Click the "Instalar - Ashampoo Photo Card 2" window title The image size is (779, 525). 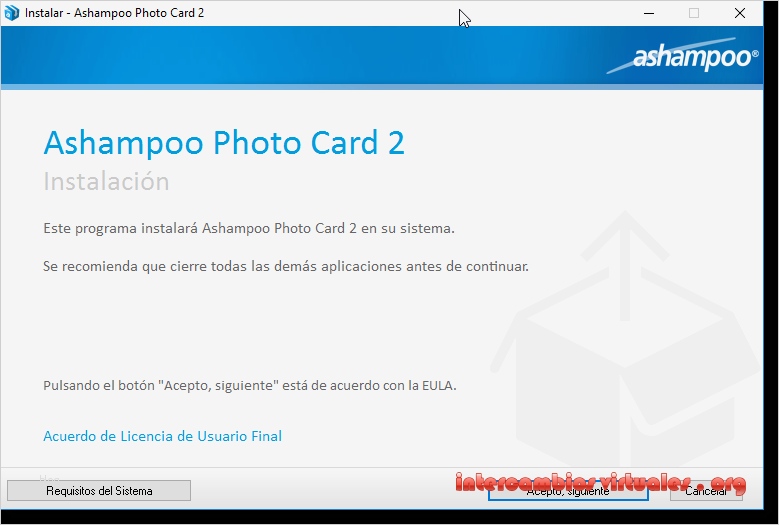pos(114,13)
